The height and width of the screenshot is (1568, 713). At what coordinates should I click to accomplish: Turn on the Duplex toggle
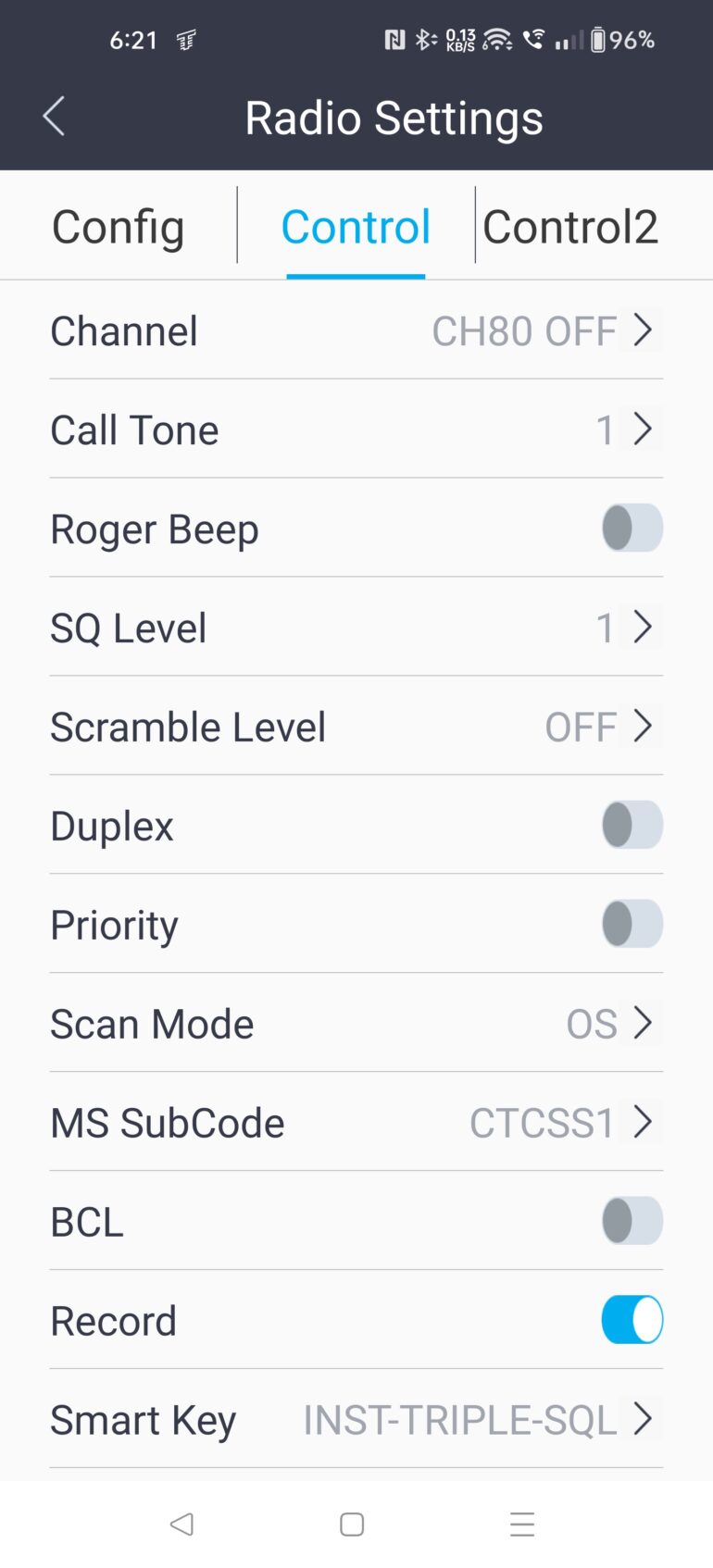tap(632, 825)
